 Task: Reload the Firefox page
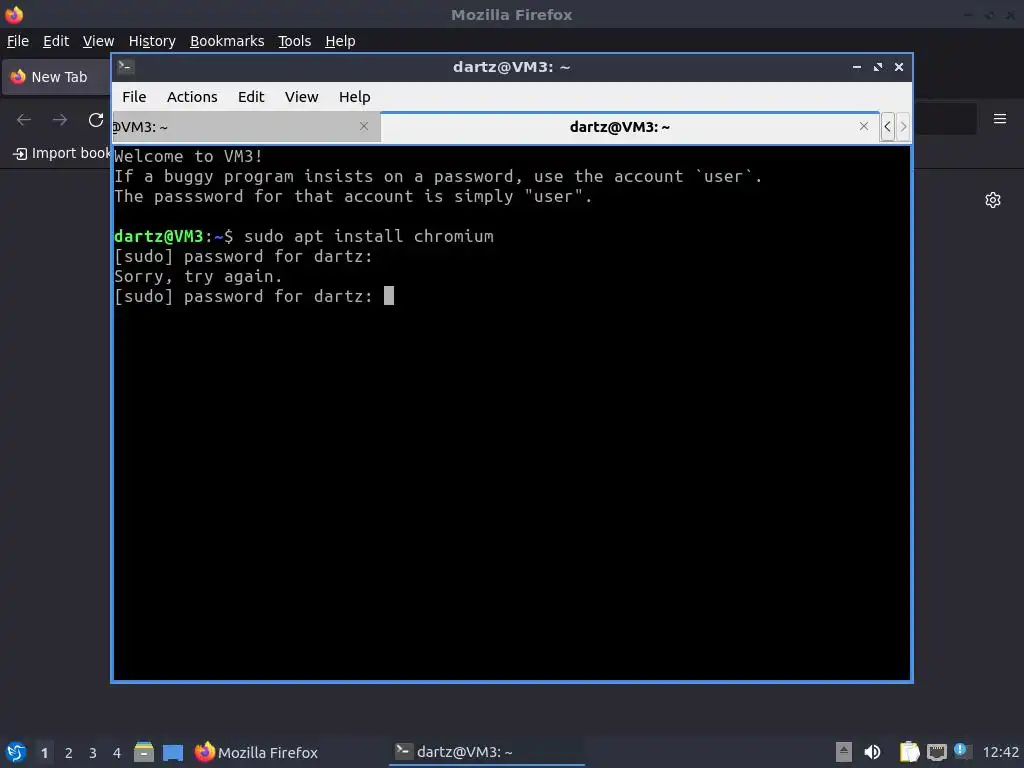tap(96, 120)
